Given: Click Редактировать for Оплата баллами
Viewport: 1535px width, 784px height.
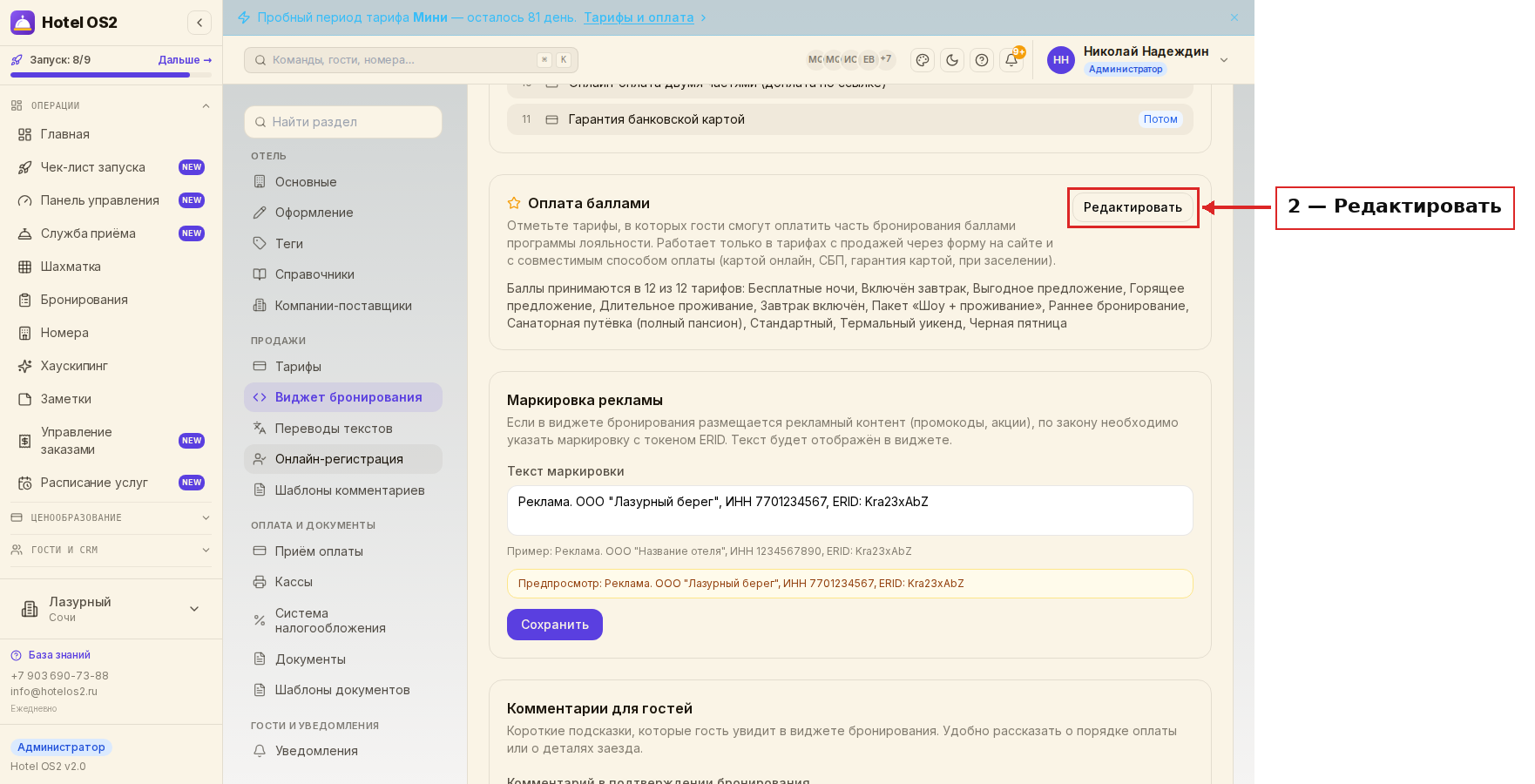Looking at the screenshot, I should click(x=1133, y=207).
